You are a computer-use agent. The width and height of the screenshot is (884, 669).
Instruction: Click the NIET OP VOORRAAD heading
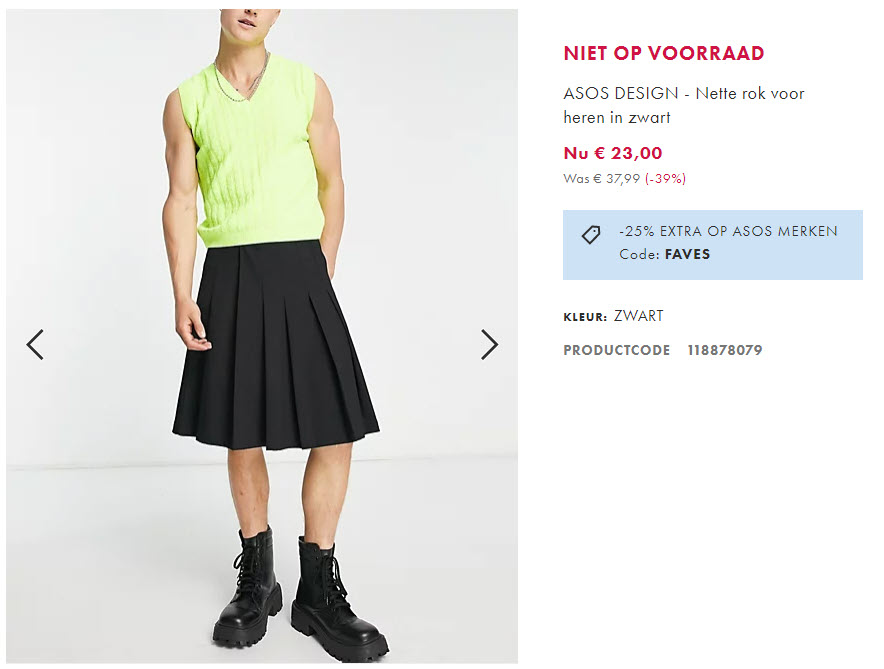pyautogui.click(x=664, y=53)
